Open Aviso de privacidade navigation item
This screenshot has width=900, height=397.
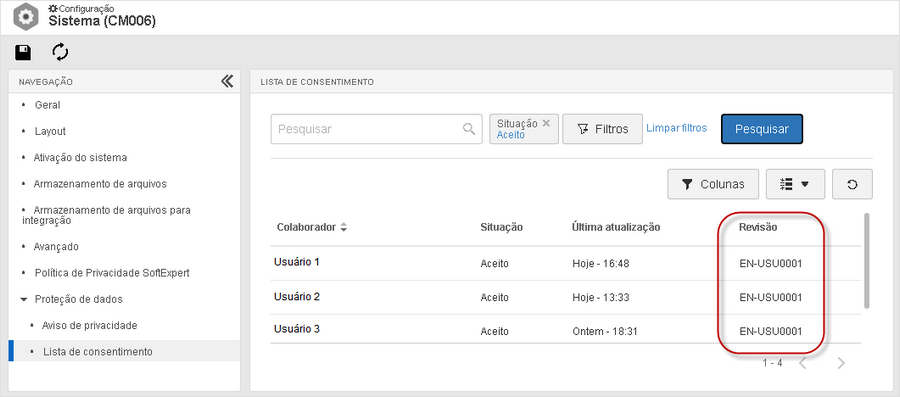[90, 325]
